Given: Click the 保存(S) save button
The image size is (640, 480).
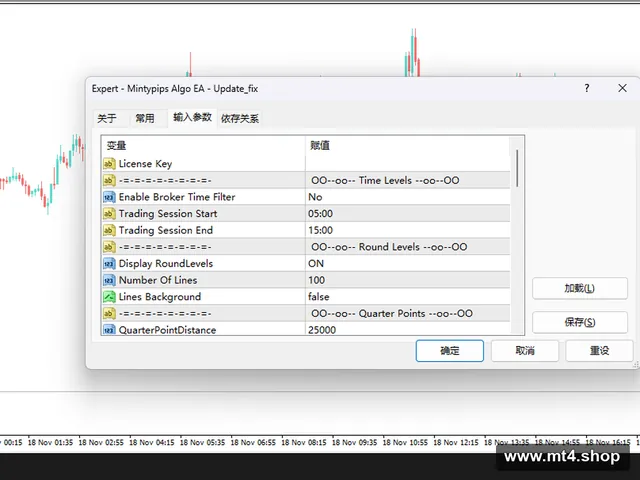Looking at the screenshot, I should pyautogui.click(x=580, y=322).
